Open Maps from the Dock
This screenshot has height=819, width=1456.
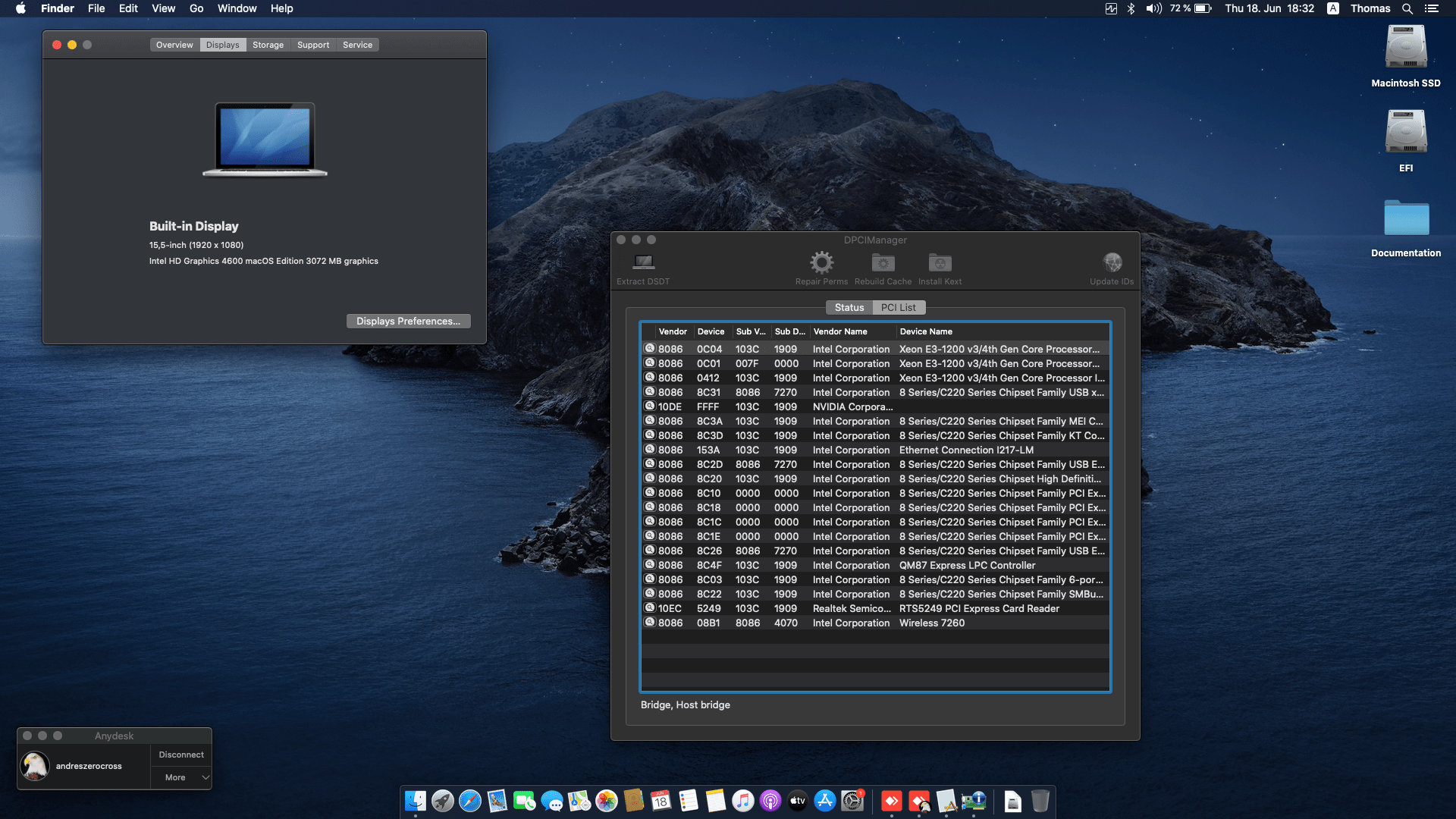point(579,801)
